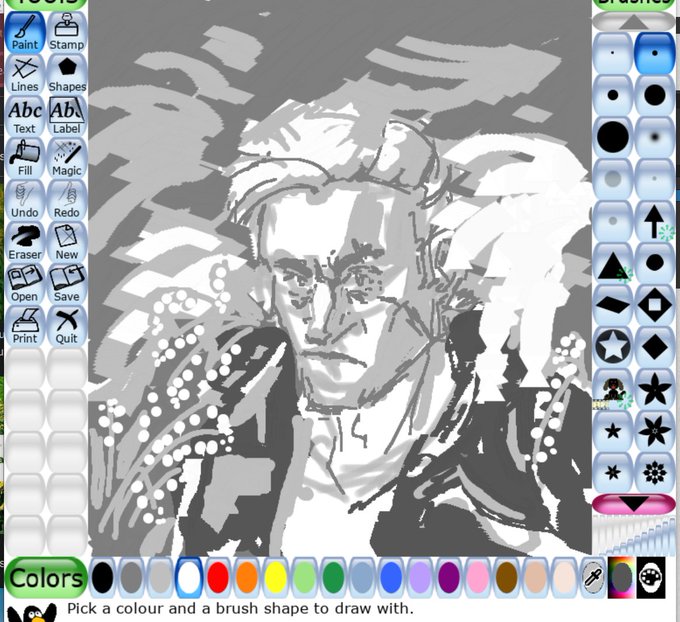Screen dimensions: 680x622
Task: Pick the six-petal flower brush
Action: [x=654, y=431]
